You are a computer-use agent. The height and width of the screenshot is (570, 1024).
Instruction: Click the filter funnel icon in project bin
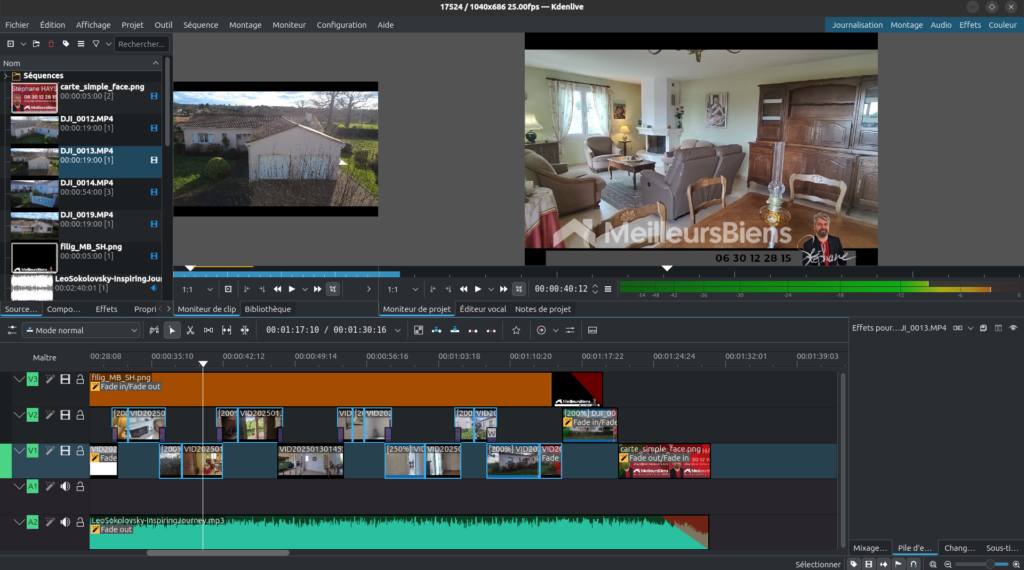[x=96, y=44]
